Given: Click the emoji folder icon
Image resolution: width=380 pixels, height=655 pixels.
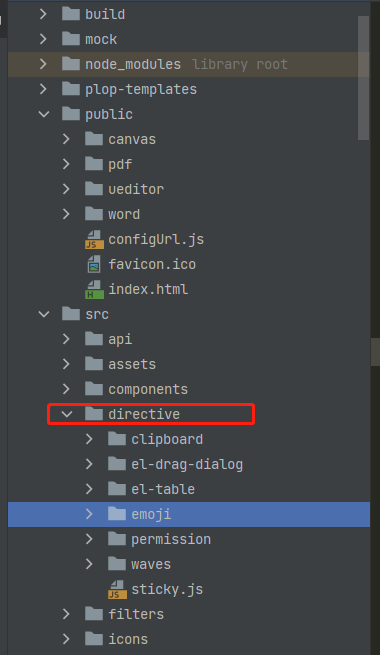Looking at the screenshot, I should tap(117, 514).
